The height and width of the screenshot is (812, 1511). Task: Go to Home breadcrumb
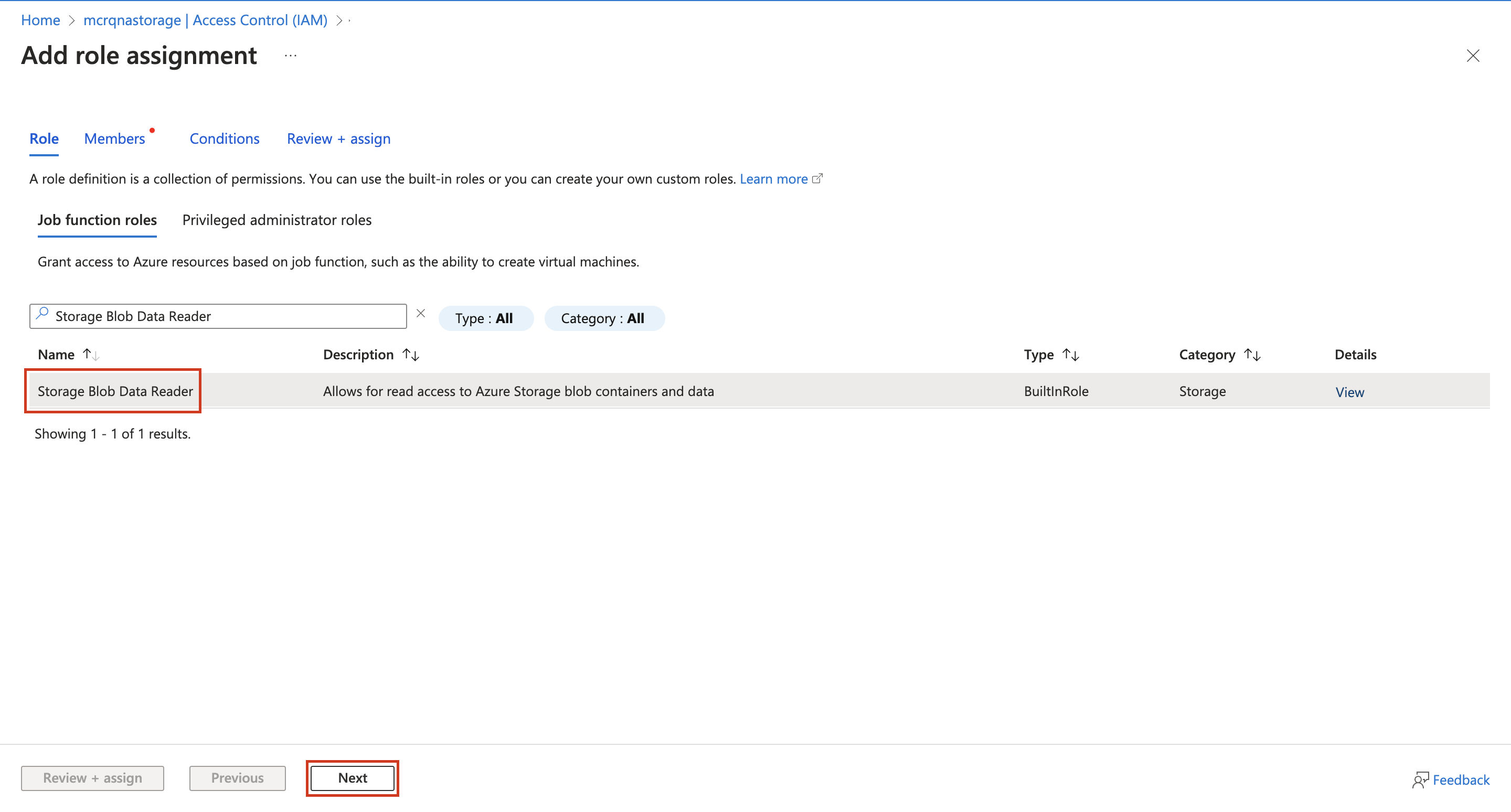pos(40,20)
